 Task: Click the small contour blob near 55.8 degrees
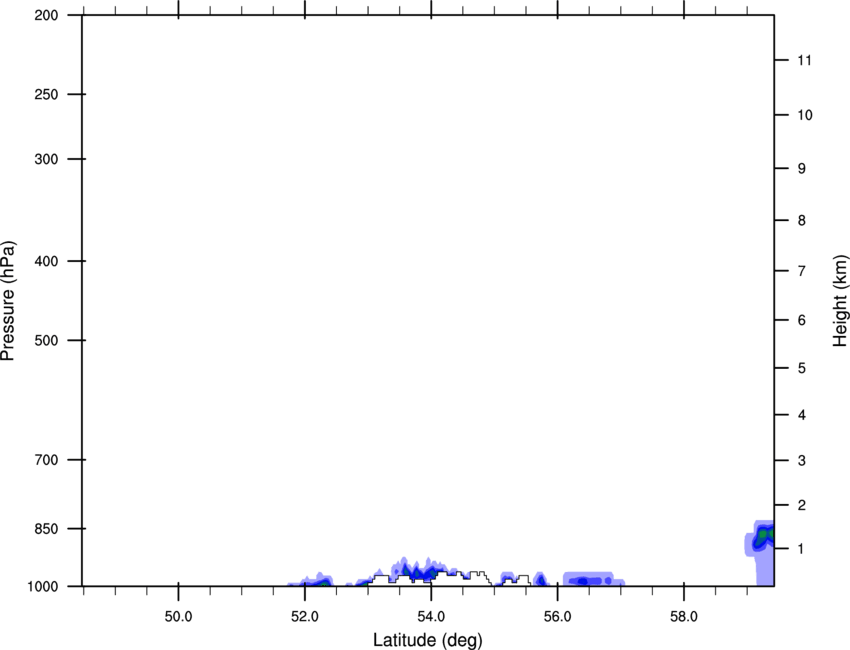coord(540,580)
